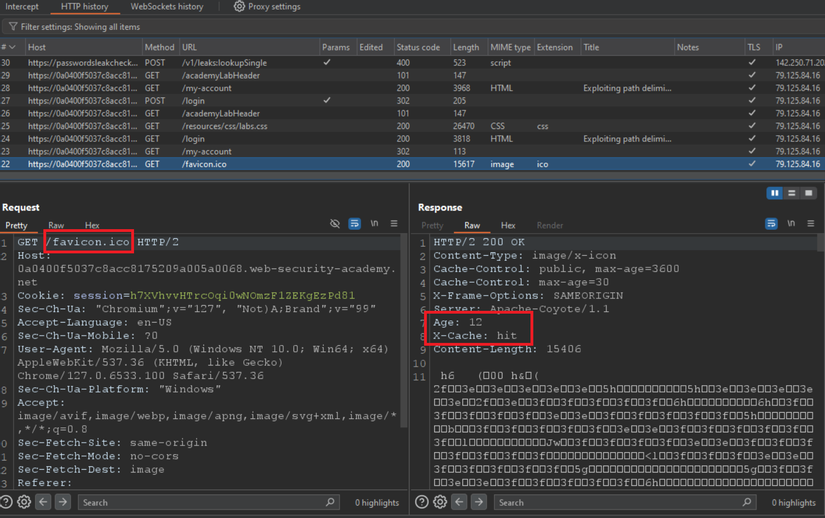Screen dimensions: 825x518
Task: Toggle word wrap in Response panel
Action: (771, 224)
